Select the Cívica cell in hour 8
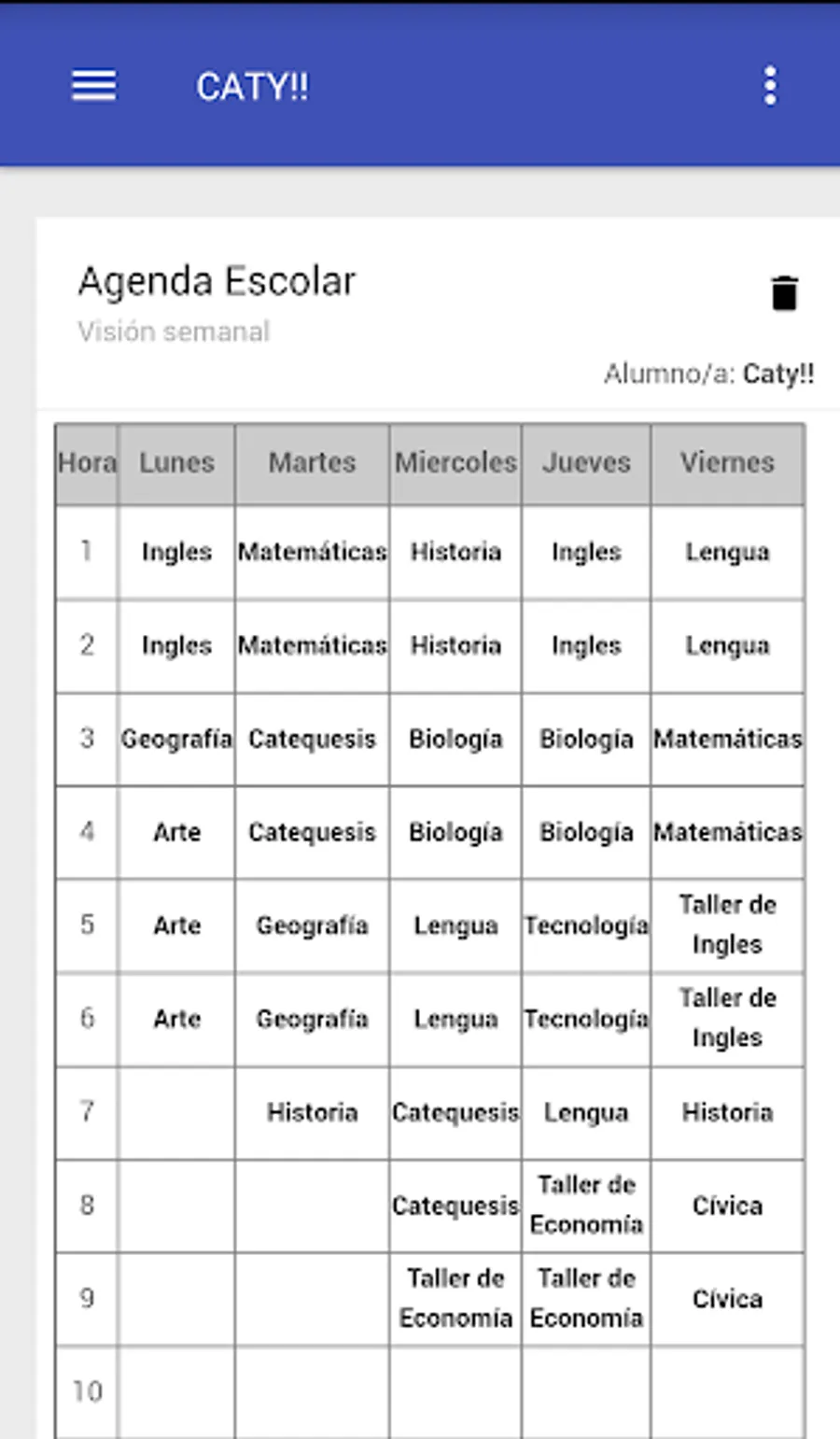The width and height of the screenshot is (840, 1439). (727, 1206)
